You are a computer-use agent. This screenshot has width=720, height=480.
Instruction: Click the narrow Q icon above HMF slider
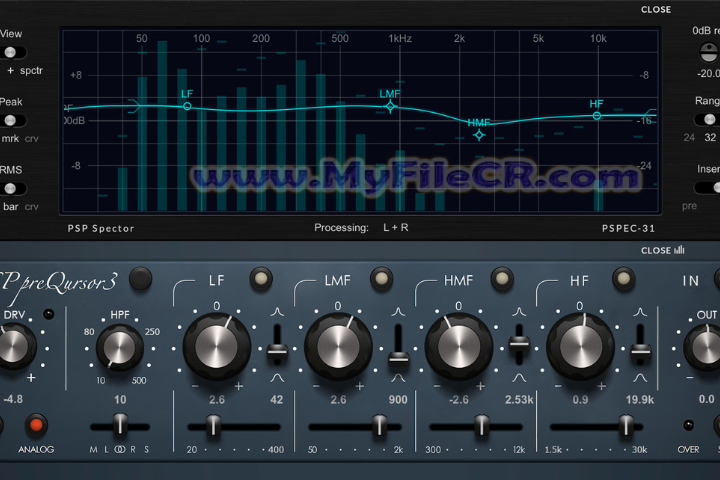click(519, 312)
